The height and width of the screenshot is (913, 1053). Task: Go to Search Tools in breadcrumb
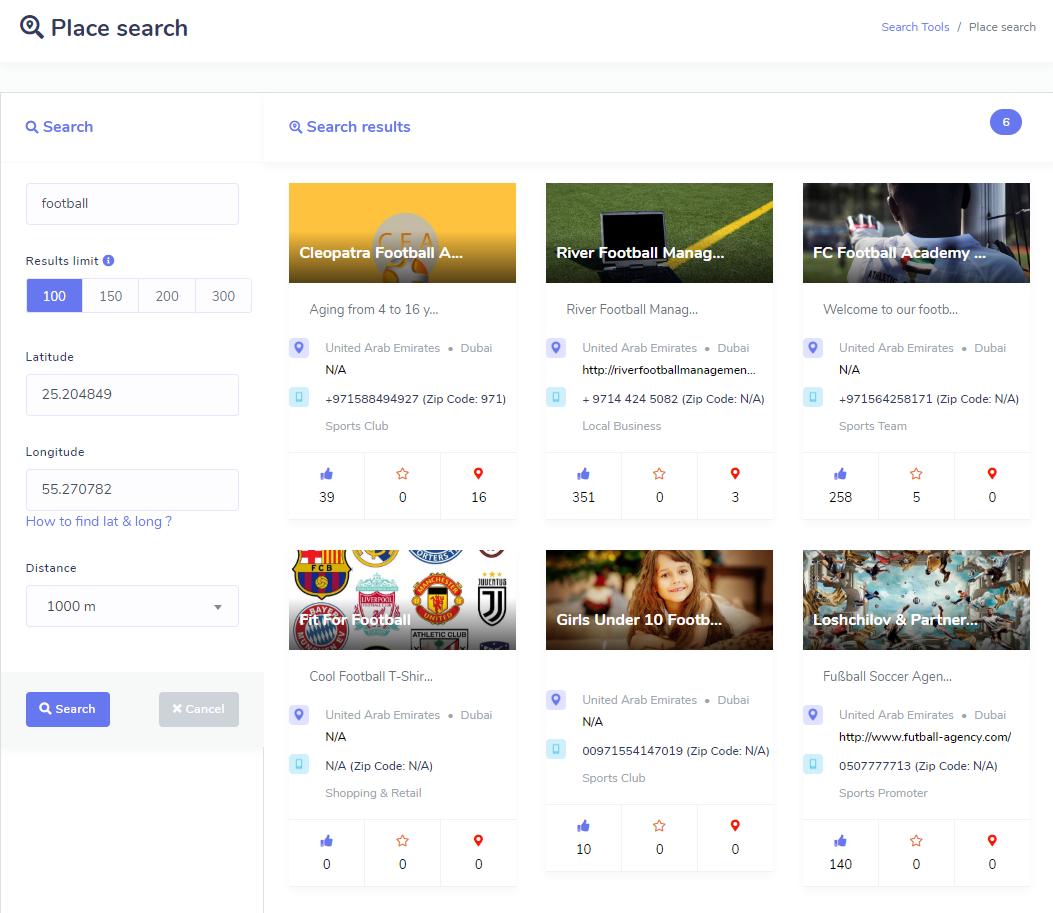[x=915, y=27]
